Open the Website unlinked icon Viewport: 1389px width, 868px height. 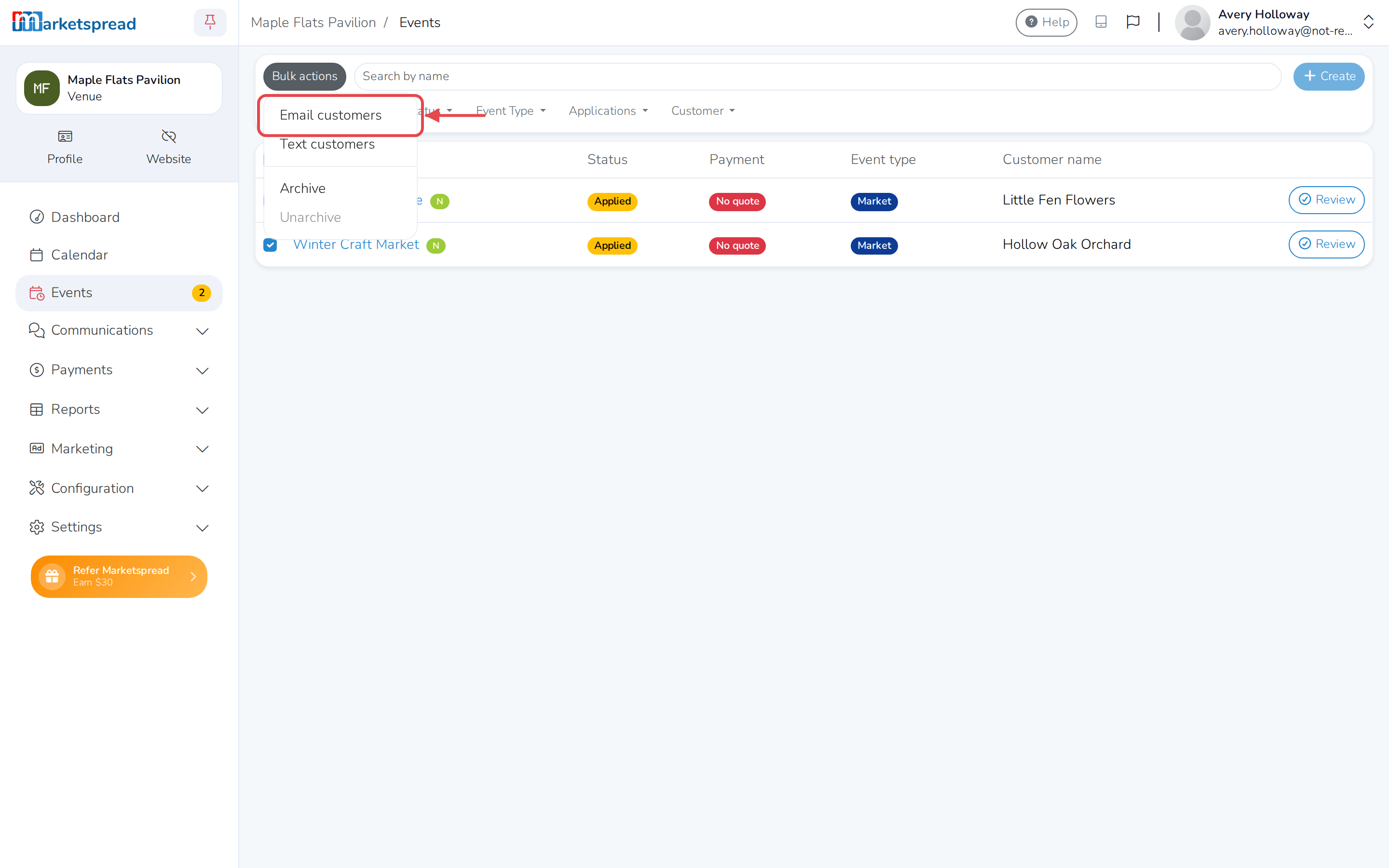[168, 147]
